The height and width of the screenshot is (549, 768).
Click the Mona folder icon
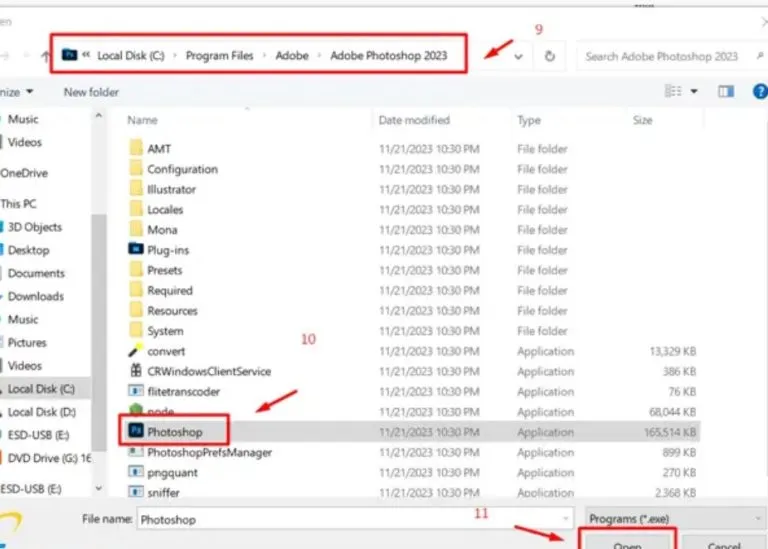136,229
